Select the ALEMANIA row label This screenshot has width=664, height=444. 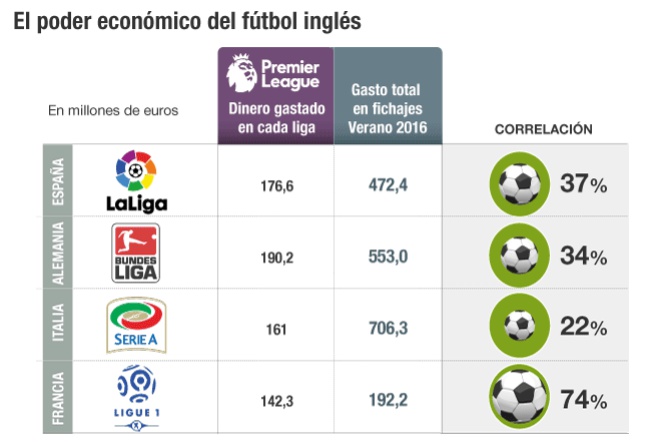click(58, 253)
